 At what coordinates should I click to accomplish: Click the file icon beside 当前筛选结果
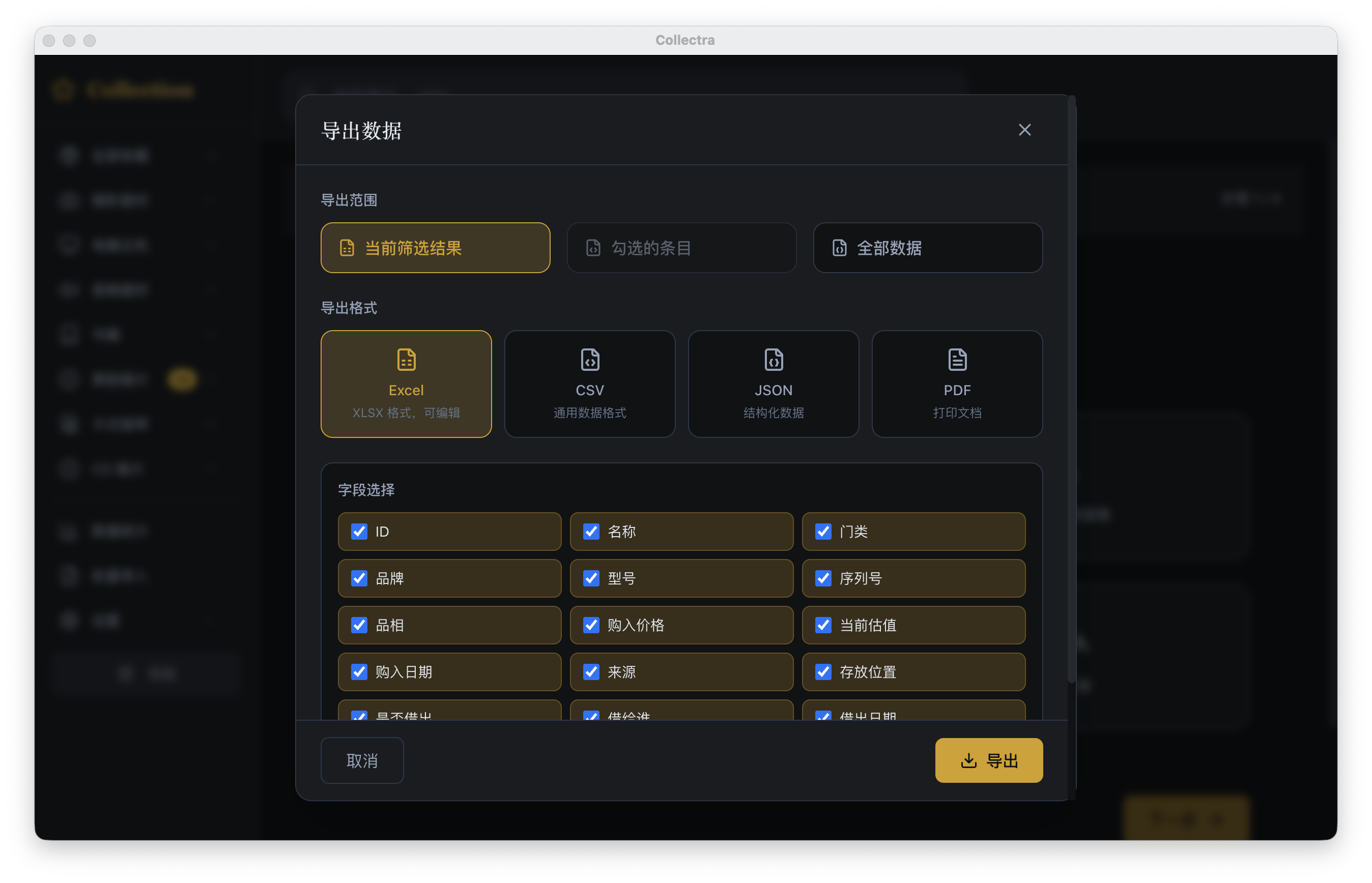point(347,248)
